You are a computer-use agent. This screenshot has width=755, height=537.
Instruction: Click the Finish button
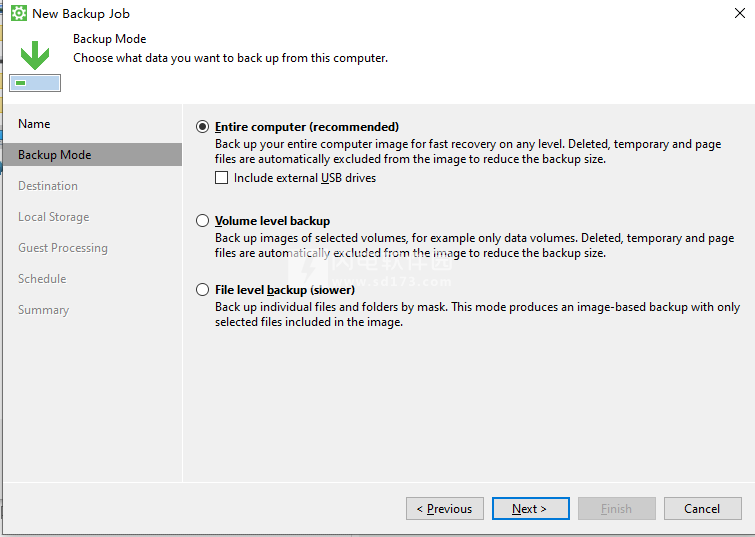pos(616,509)
